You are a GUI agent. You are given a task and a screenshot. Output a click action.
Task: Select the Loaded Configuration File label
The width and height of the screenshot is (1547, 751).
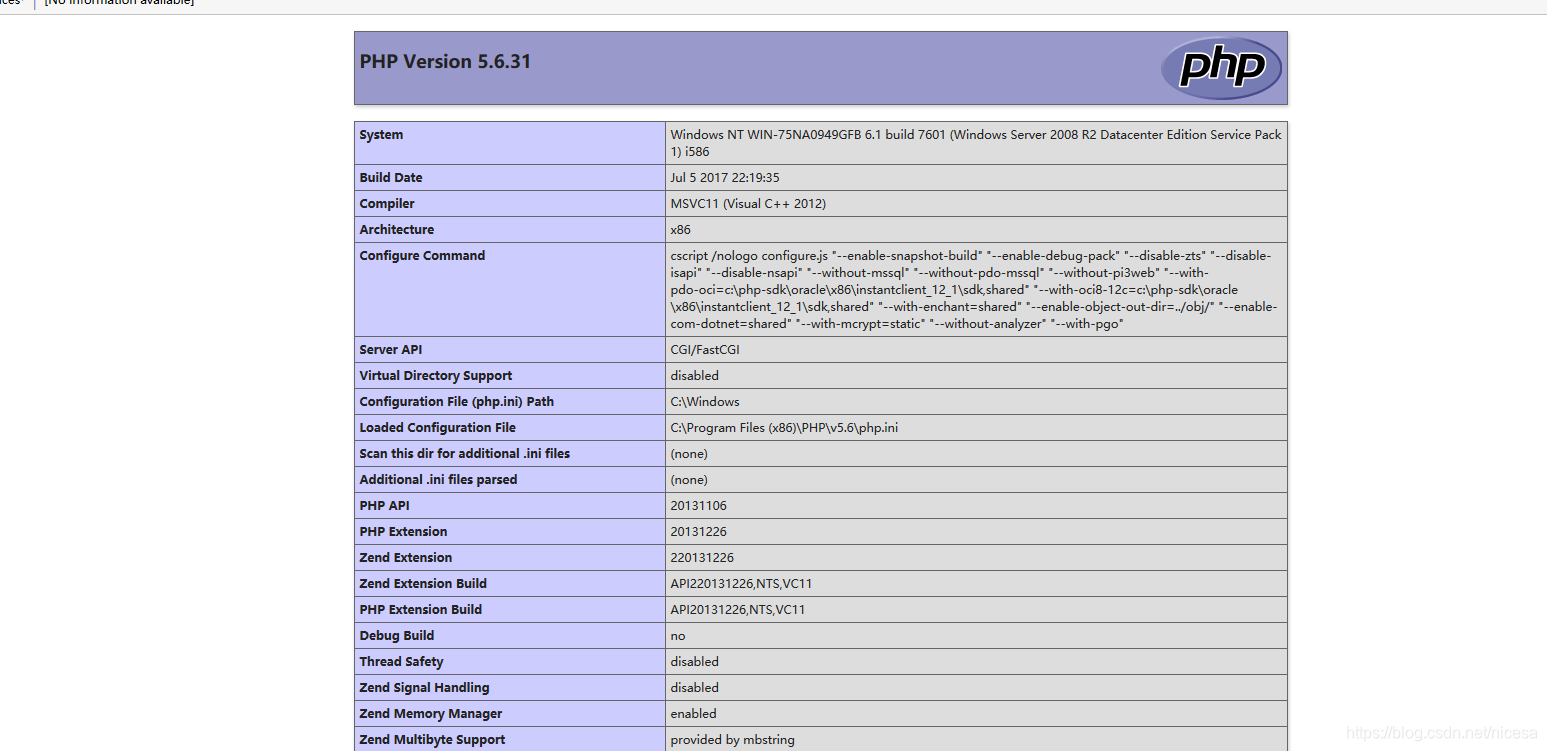[x=438, y=428]
